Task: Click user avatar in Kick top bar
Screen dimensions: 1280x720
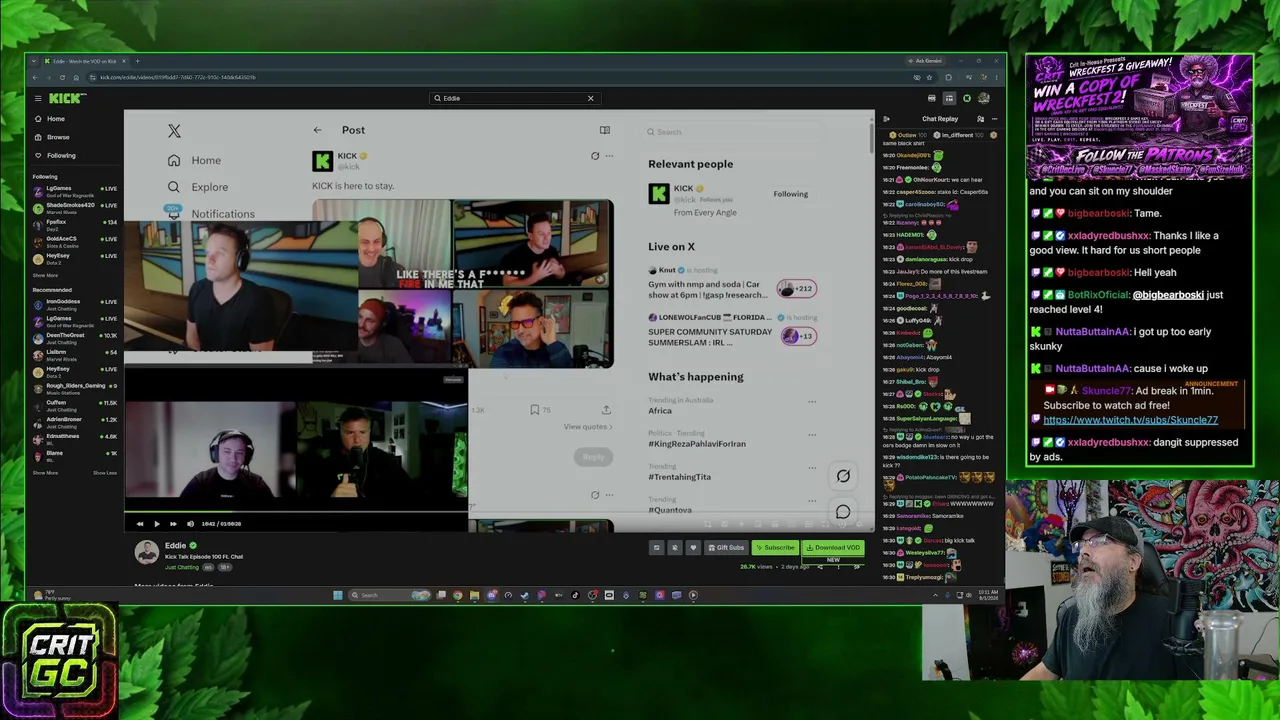Action: (984, 98)
